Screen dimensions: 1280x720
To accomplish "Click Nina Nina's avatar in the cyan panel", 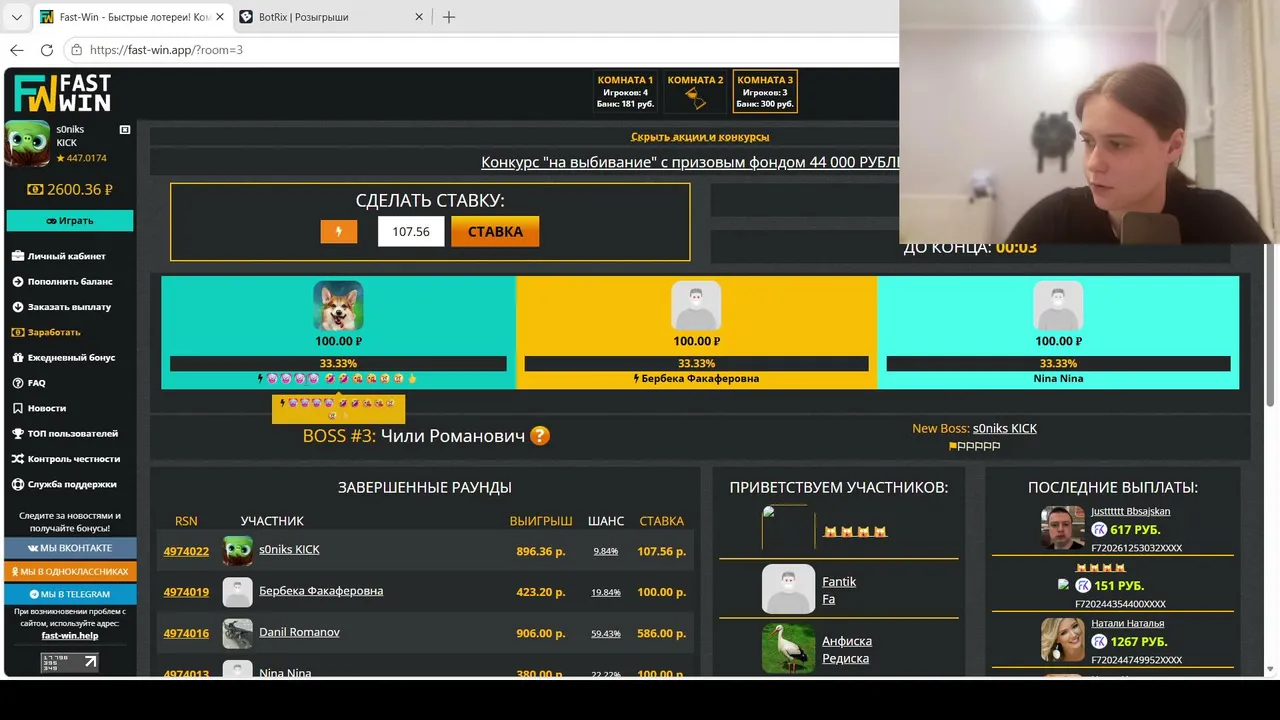I will pos(1058,305).
